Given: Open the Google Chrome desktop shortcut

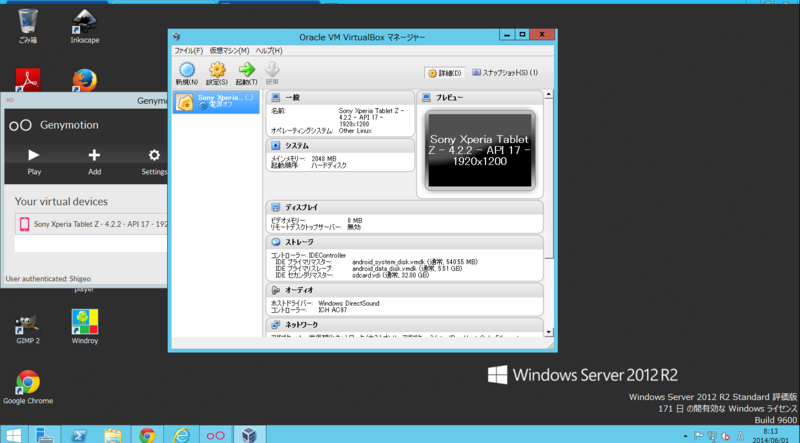Looking at the screenshot, I should pyautogui.click(x=28, y=387).
